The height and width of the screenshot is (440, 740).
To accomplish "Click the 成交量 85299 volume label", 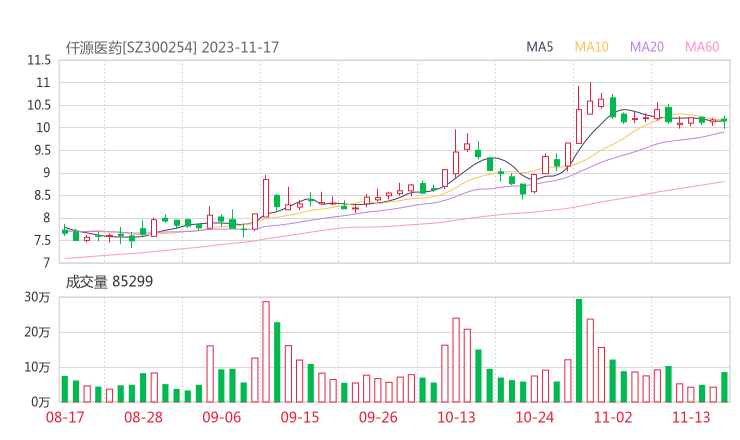I will pos(109,282).
